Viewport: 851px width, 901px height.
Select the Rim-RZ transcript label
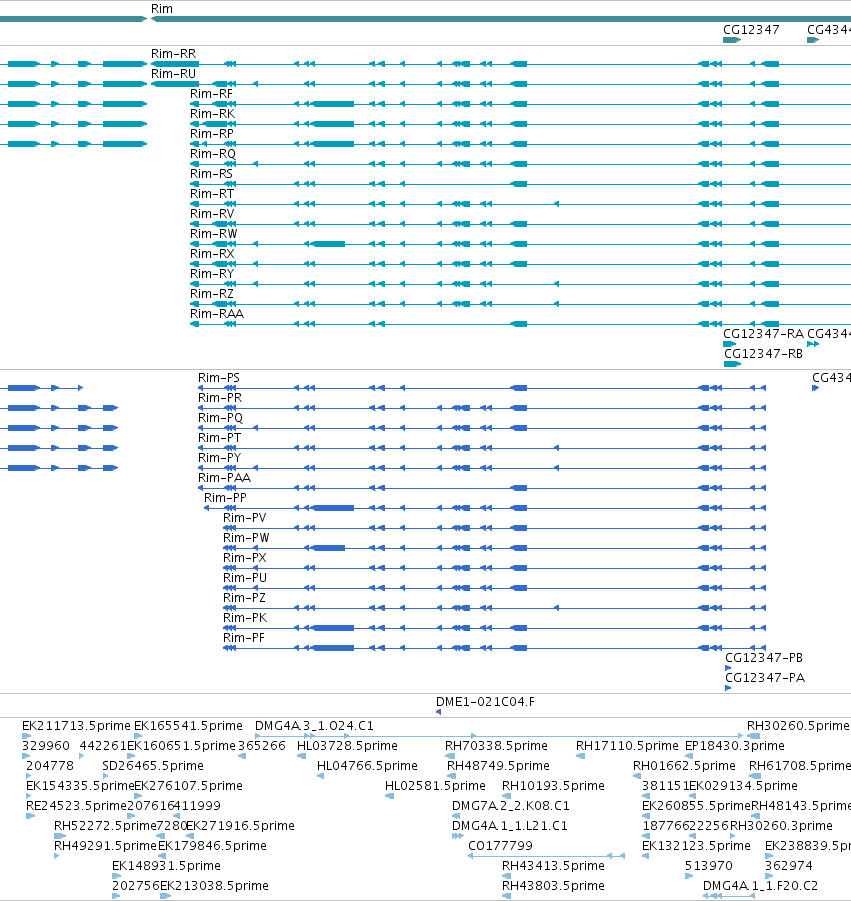click(212, 294)
